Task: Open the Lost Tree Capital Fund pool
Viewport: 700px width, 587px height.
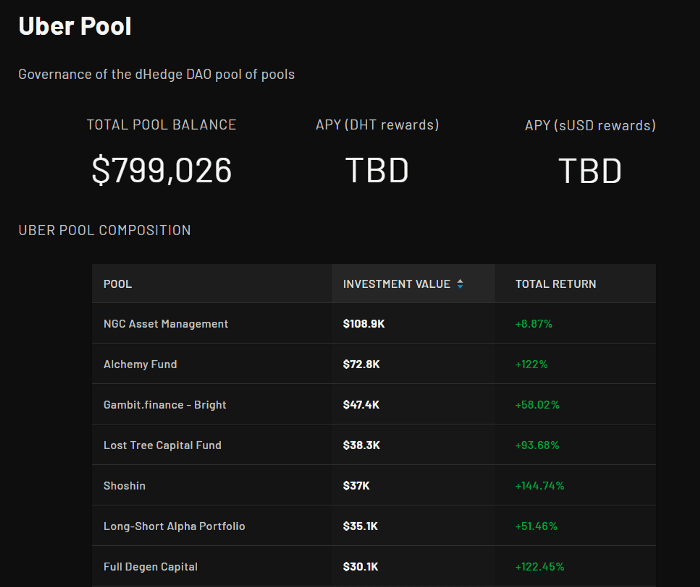Action: point(162,445)
